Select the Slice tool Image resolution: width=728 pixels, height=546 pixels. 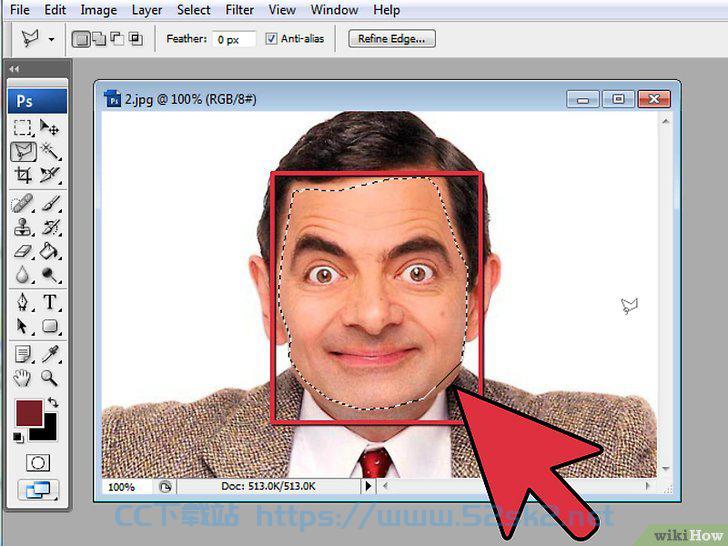pos(49,175)
